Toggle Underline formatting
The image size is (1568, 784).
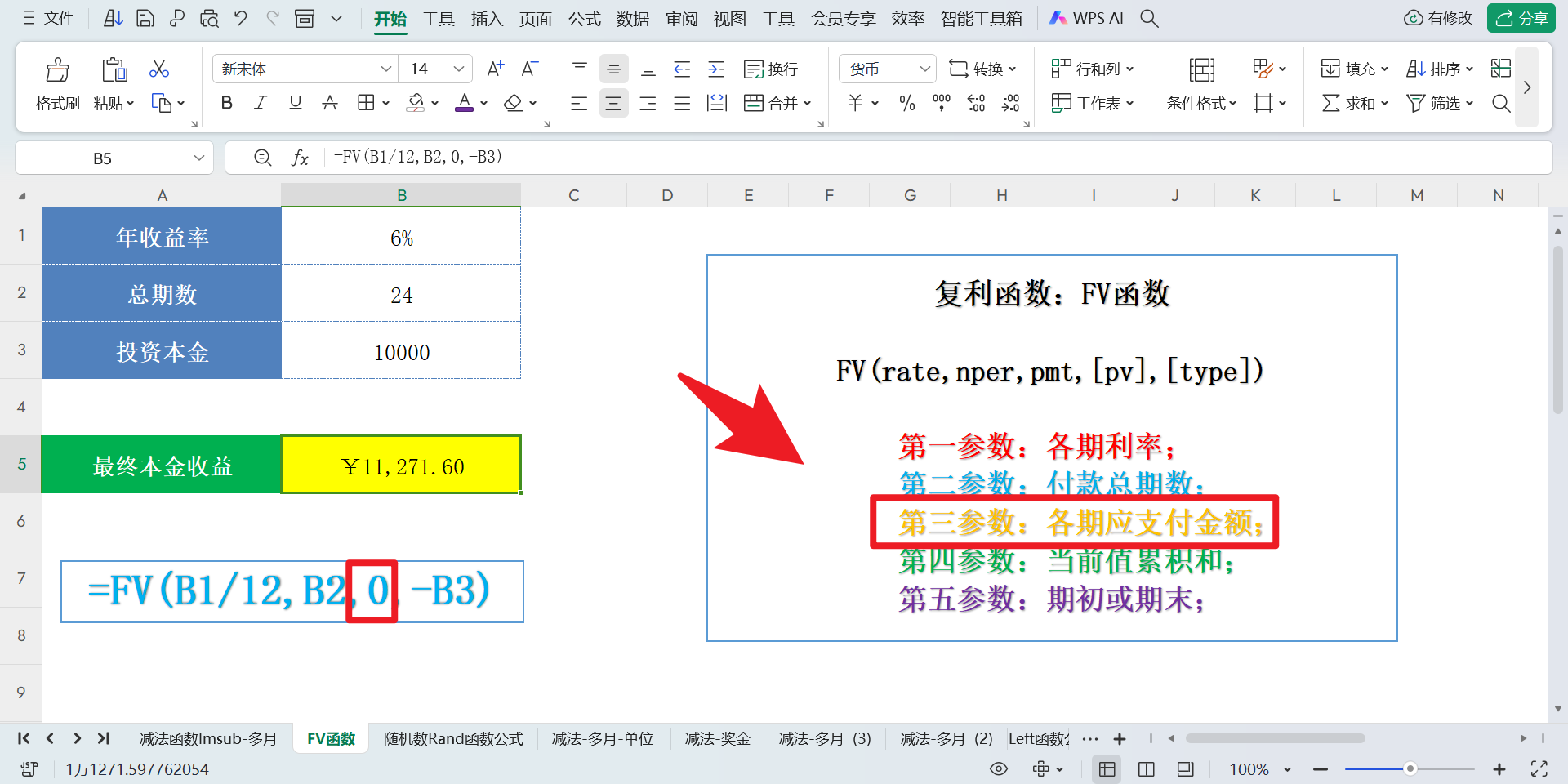296,103
